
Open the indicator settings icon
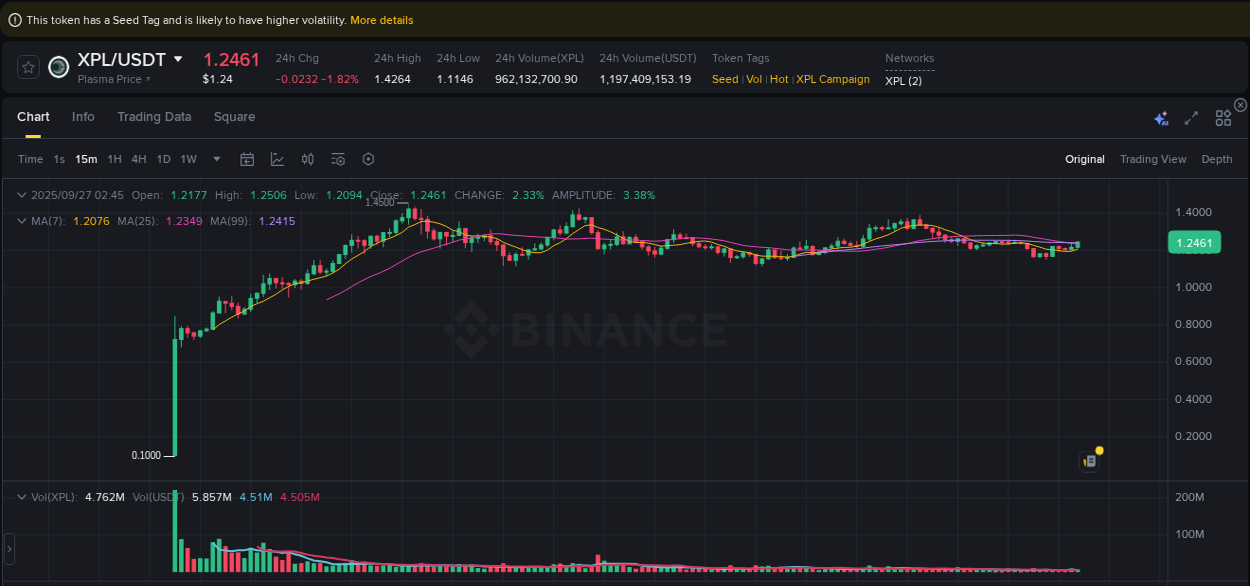click(x=337, y=159)
